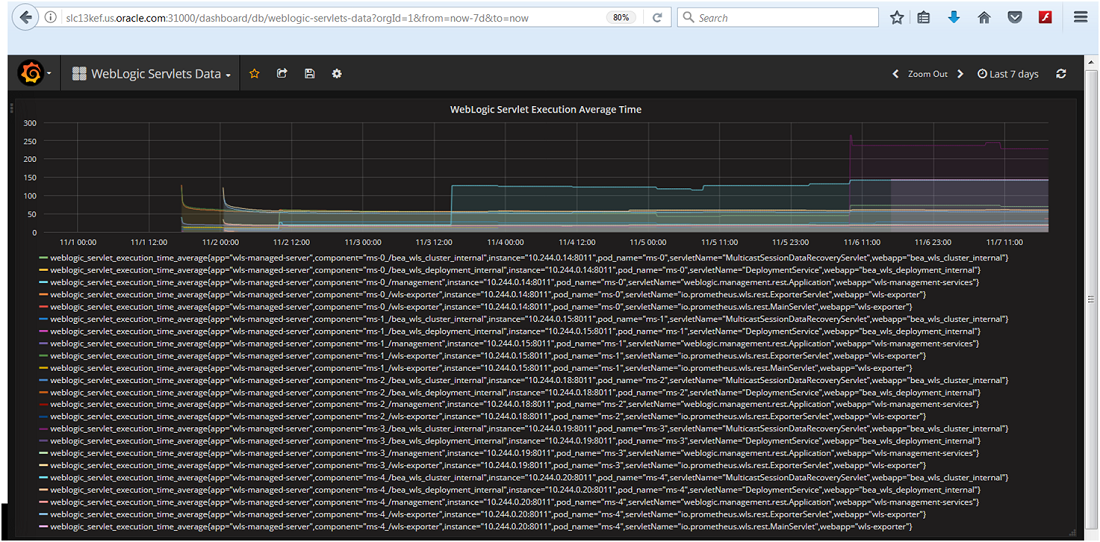Click ms-2 MulticastSessionDataRecoveryServlet legend color swatch
1100x542 pixels.
[x=43, y=380]
